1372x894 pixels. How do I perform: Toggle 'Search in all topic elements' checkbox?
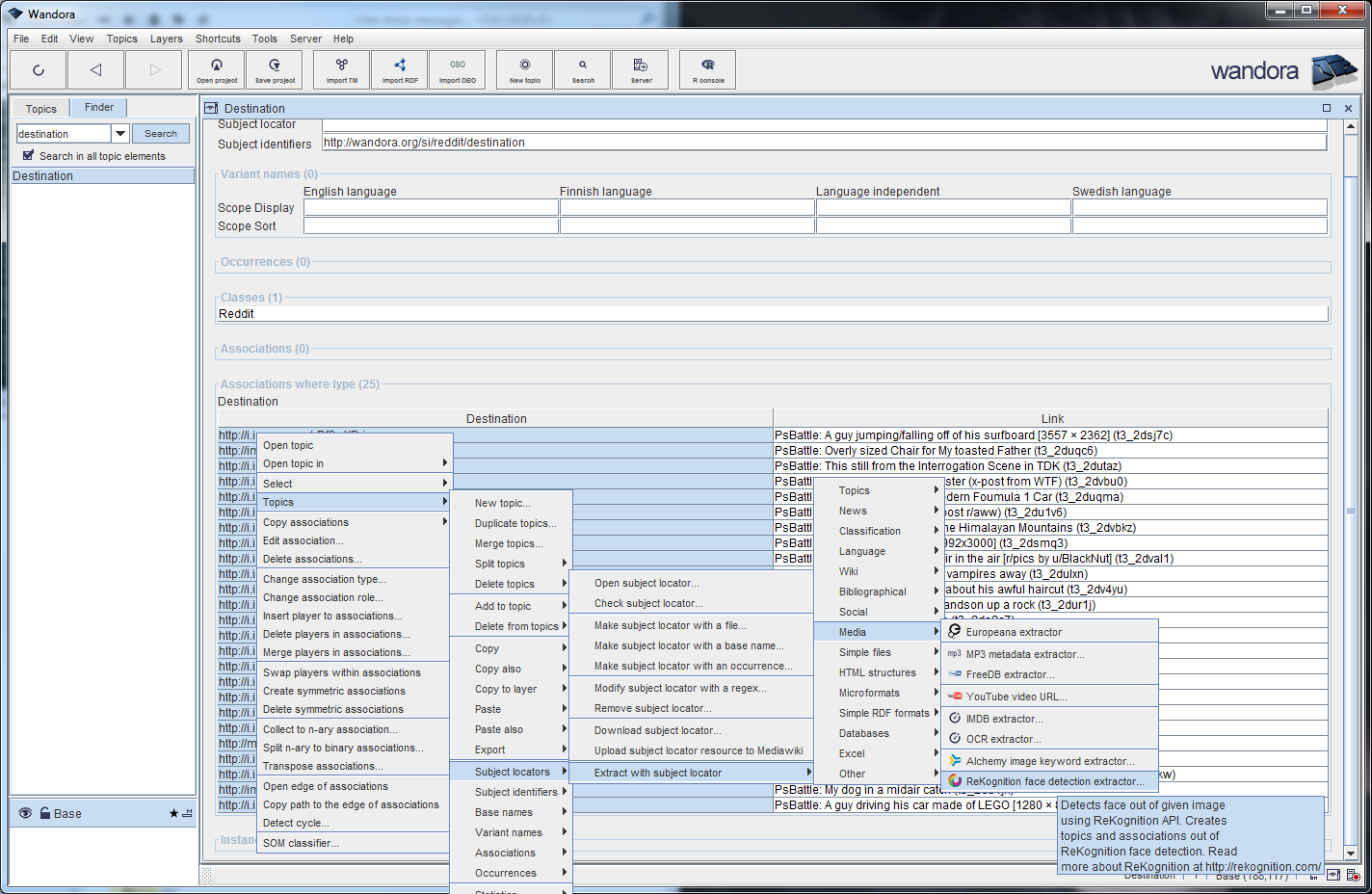click(x=29, y=155)
